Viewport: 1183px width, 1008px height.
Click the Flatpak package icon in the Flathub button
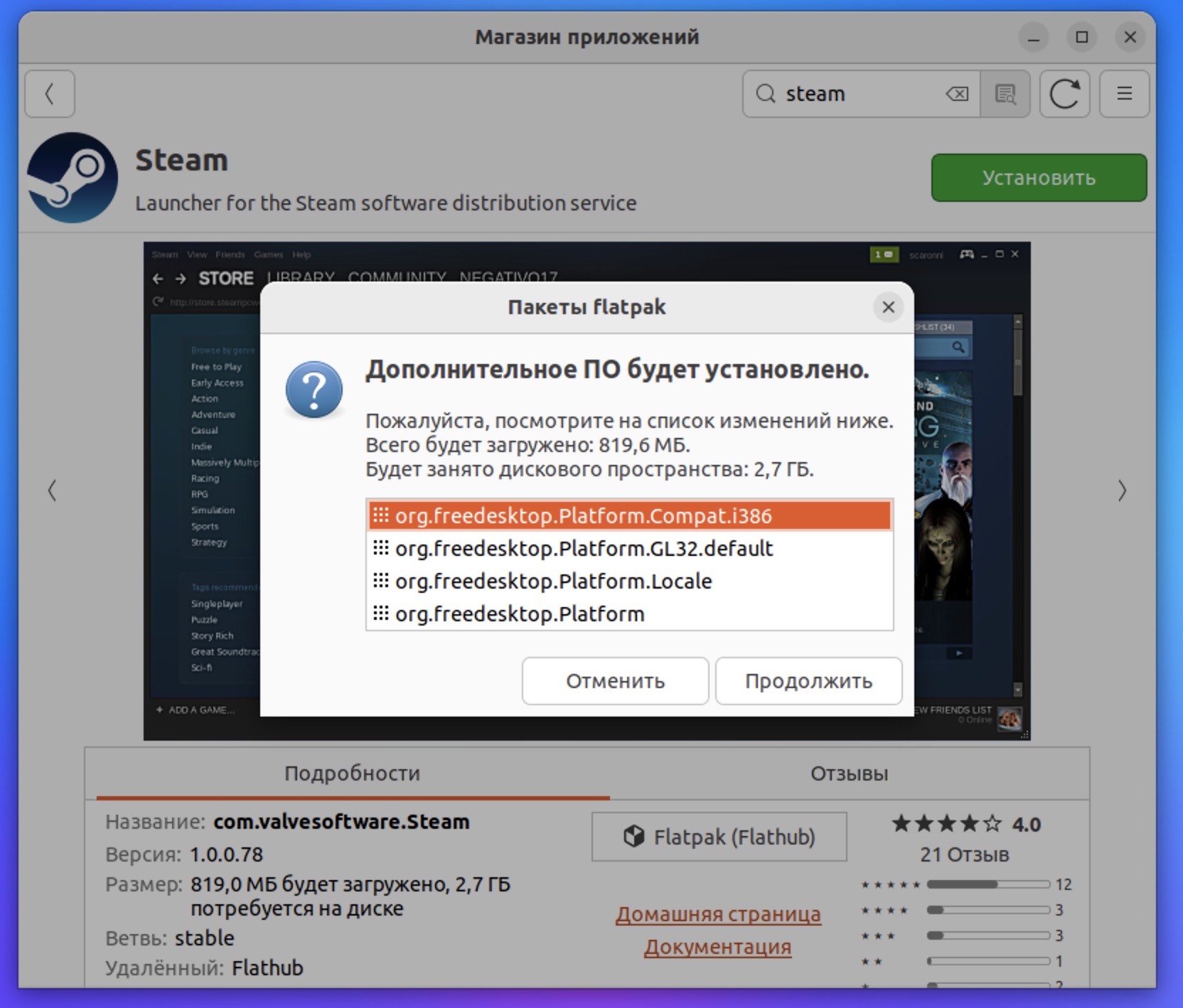[x=633, y=837]
